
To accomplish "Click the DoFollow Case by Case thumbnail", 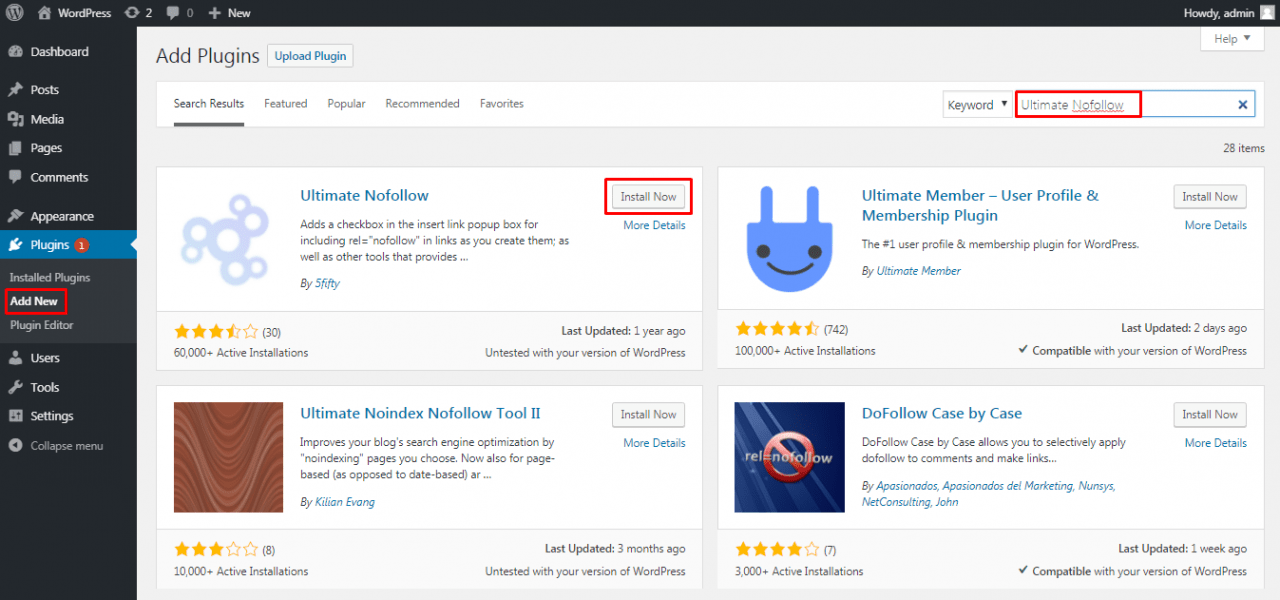I will tap(790, 456).
